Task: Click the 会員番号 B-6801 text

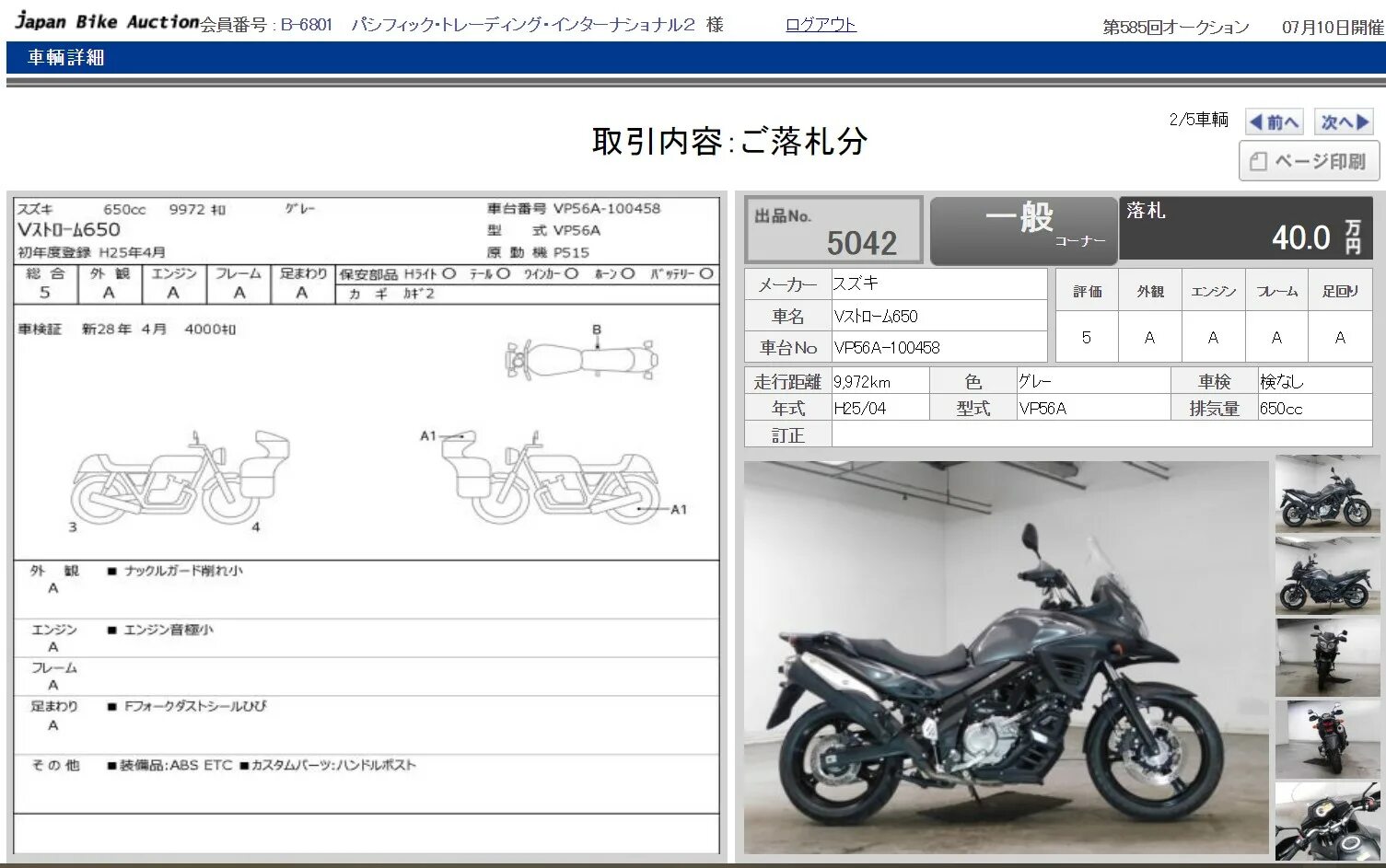Action: (267, 25)
